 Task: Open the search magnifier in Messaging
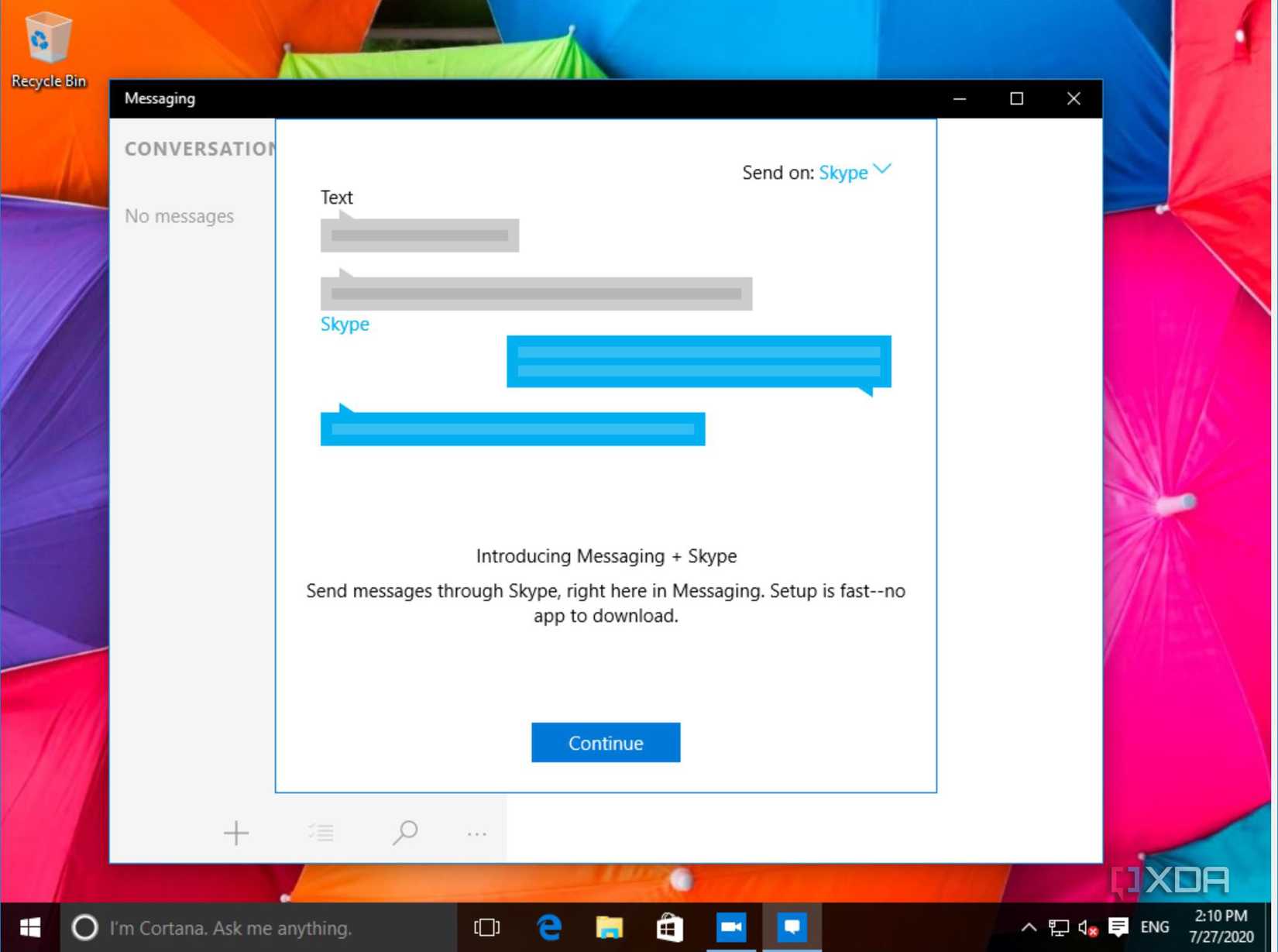pos(405,833)
